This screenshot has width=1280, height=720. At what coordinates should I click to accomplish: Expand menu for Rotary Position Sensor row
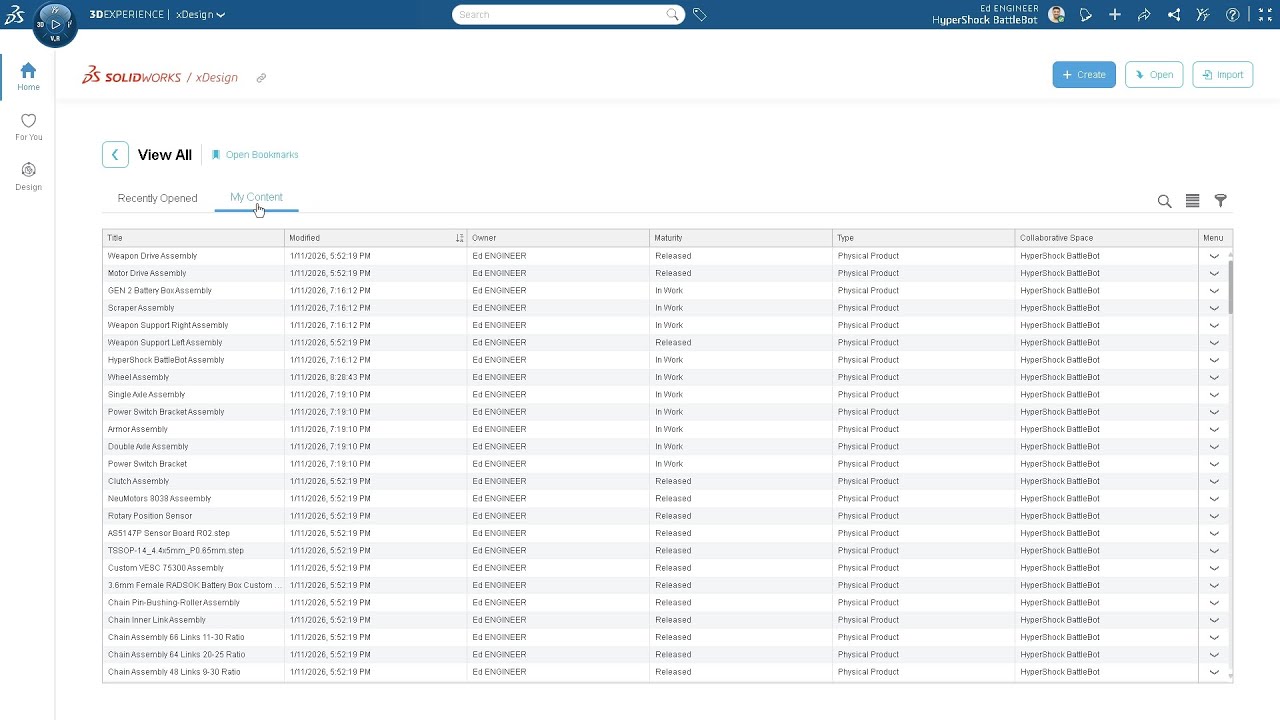tap(1214, 516)
